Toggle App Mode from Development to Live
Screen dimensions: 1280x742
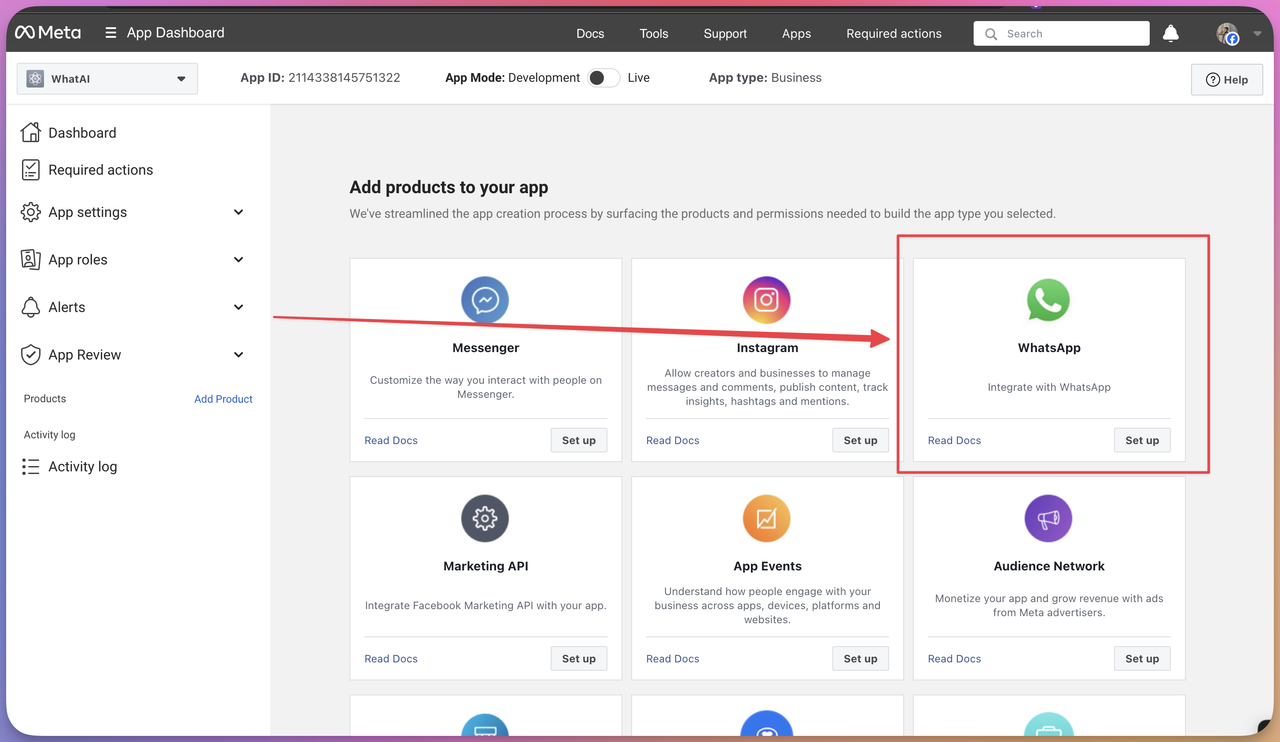603,78
